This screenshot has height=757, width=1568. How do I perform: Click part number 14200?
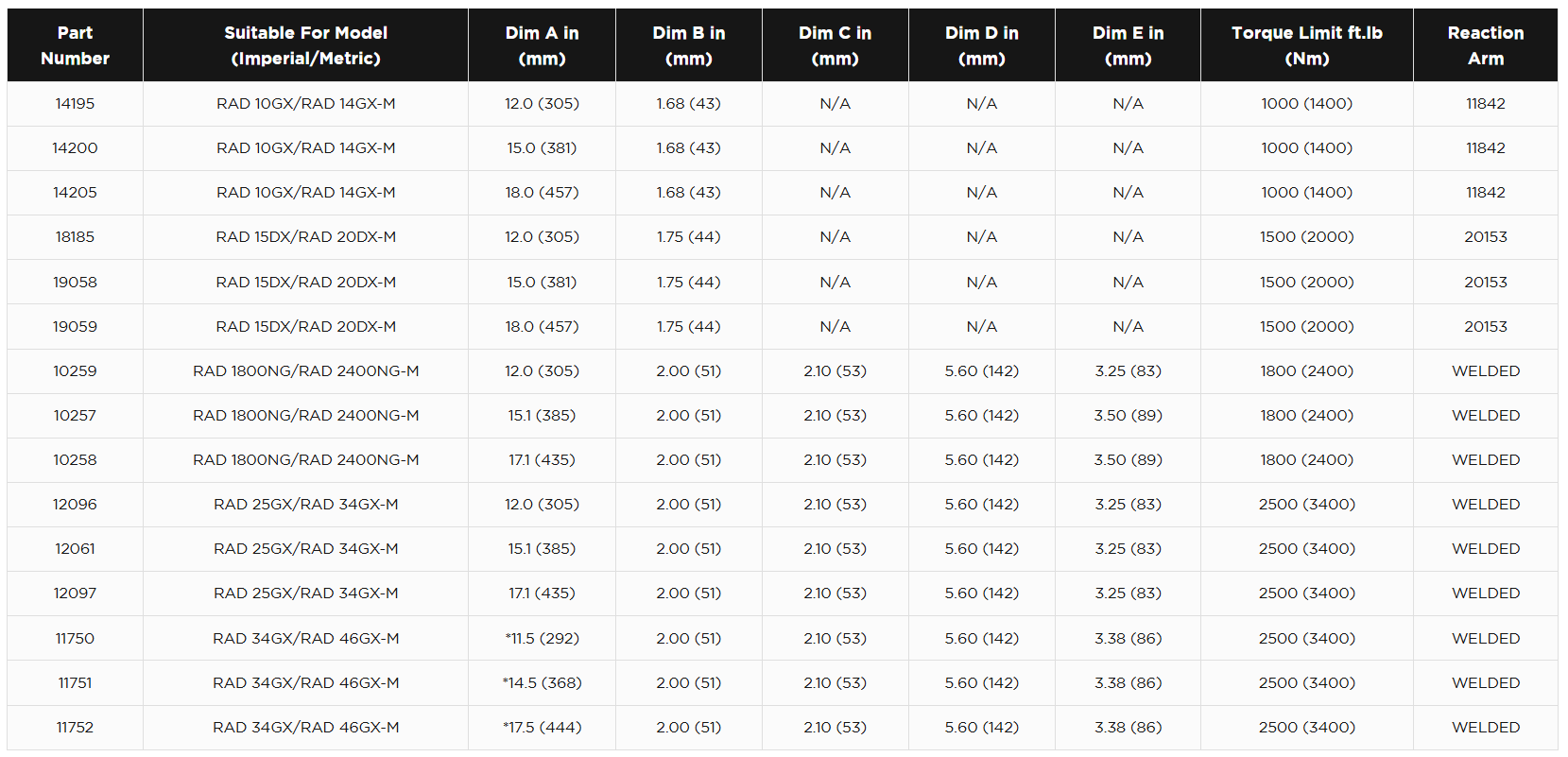coord(75,148)
